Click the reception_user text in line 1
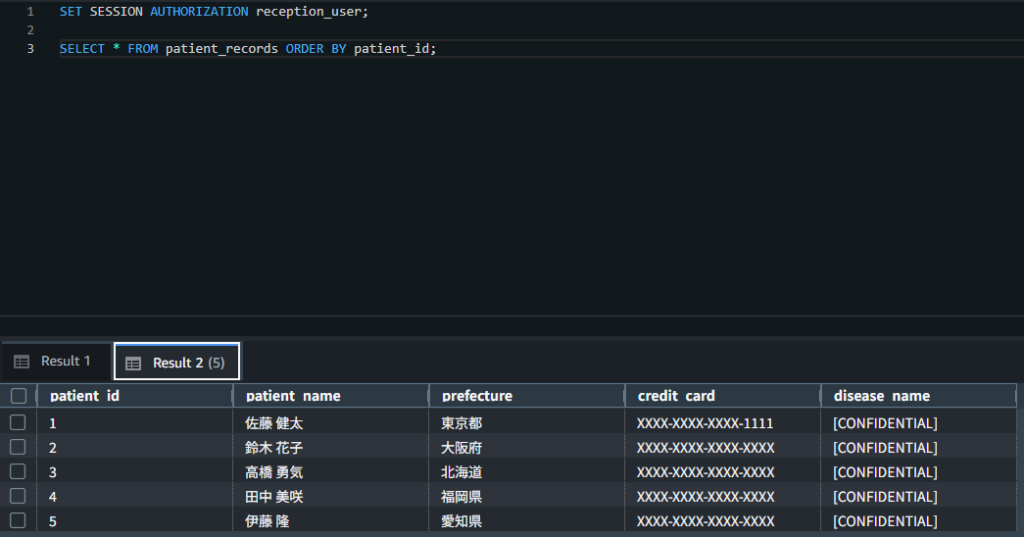1024x537 pixels. [x=309, y=12]
